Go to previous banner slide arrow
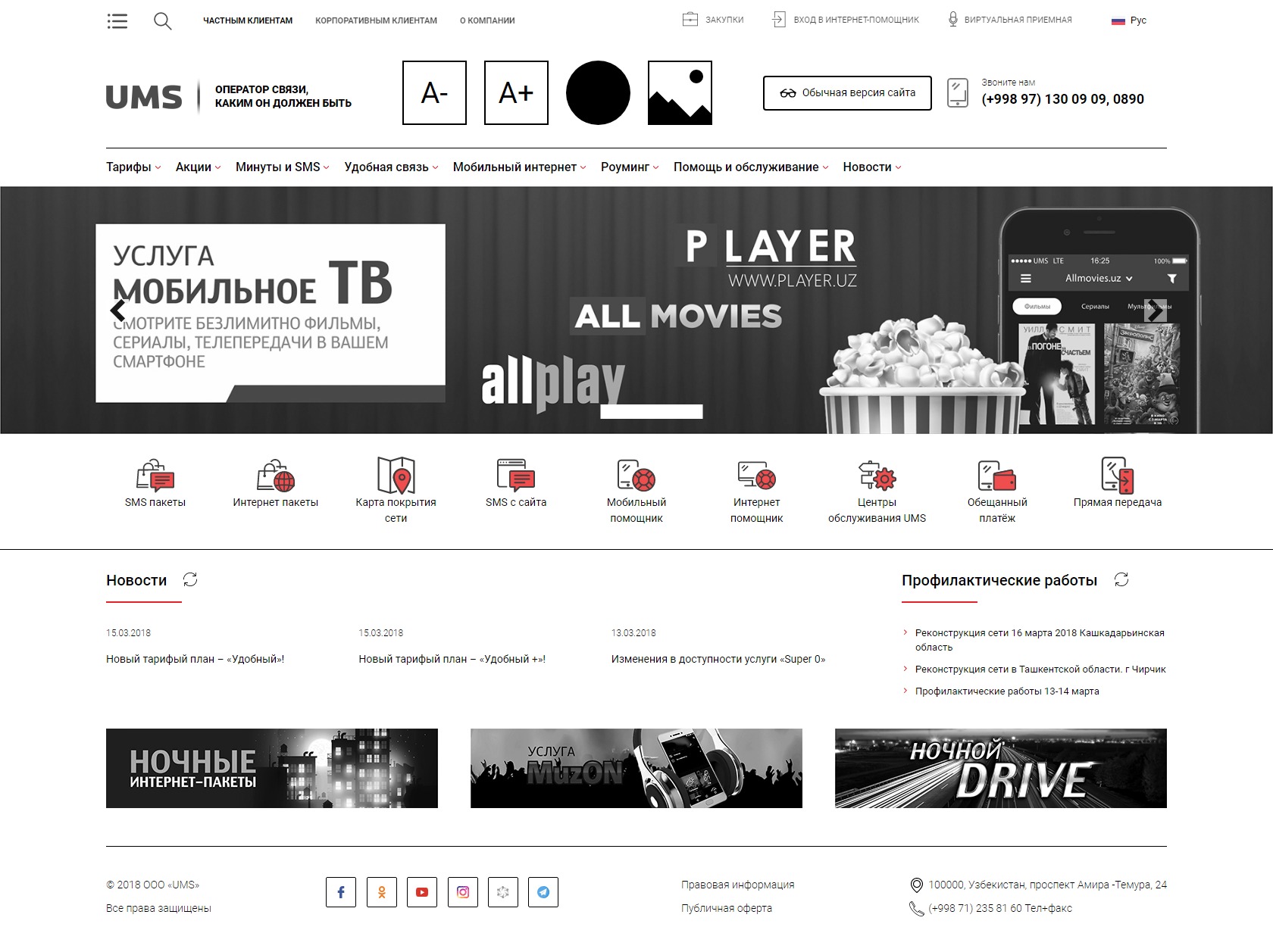 (x=118, y=311)
